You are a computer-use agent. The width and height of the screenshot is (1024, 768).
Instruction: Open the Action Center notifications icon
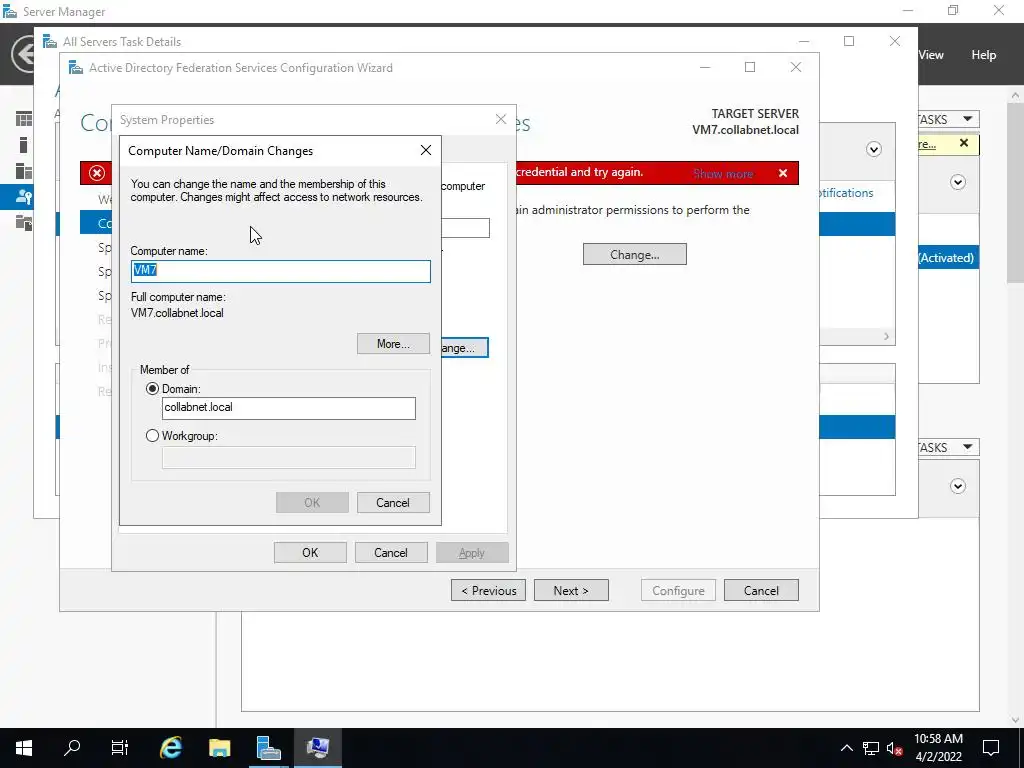(991, 748)
